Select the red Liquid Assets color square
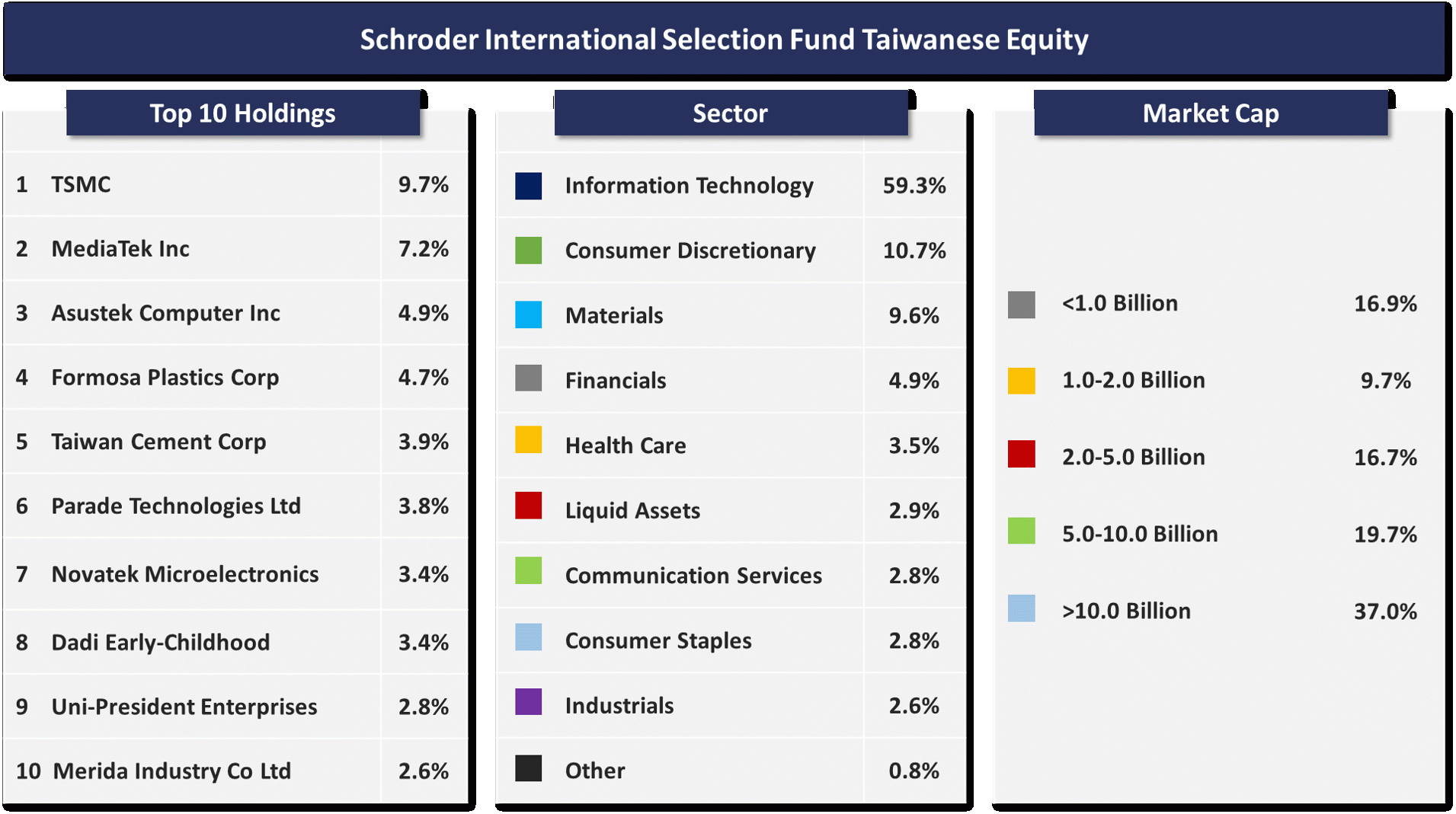Screen dimensions: 1456x814 tap(528, 506)
